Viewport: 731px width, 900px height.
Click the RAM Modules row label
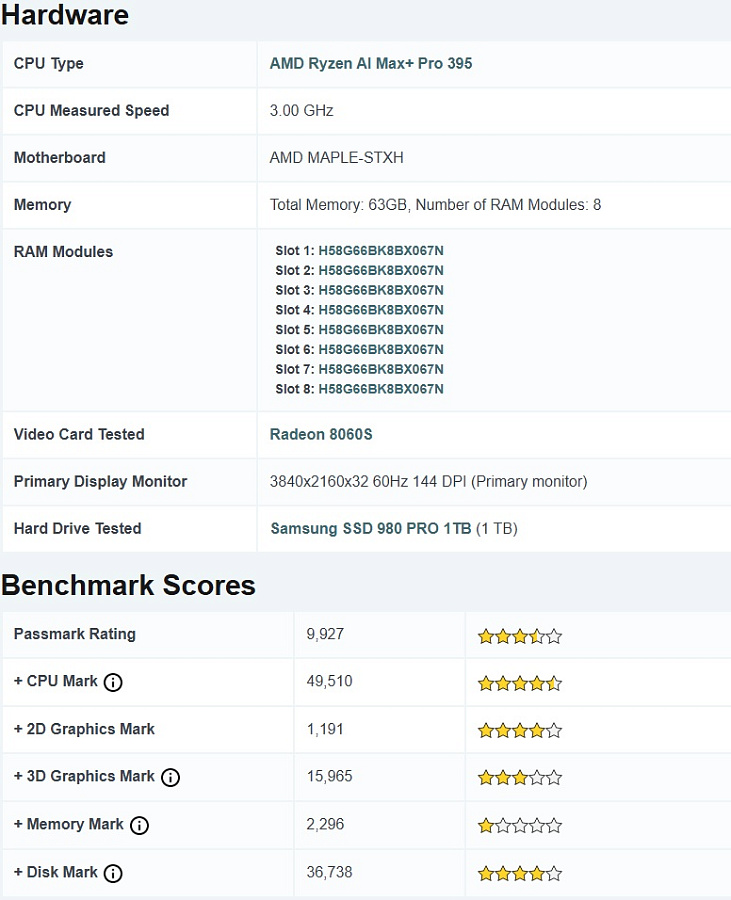63,251
